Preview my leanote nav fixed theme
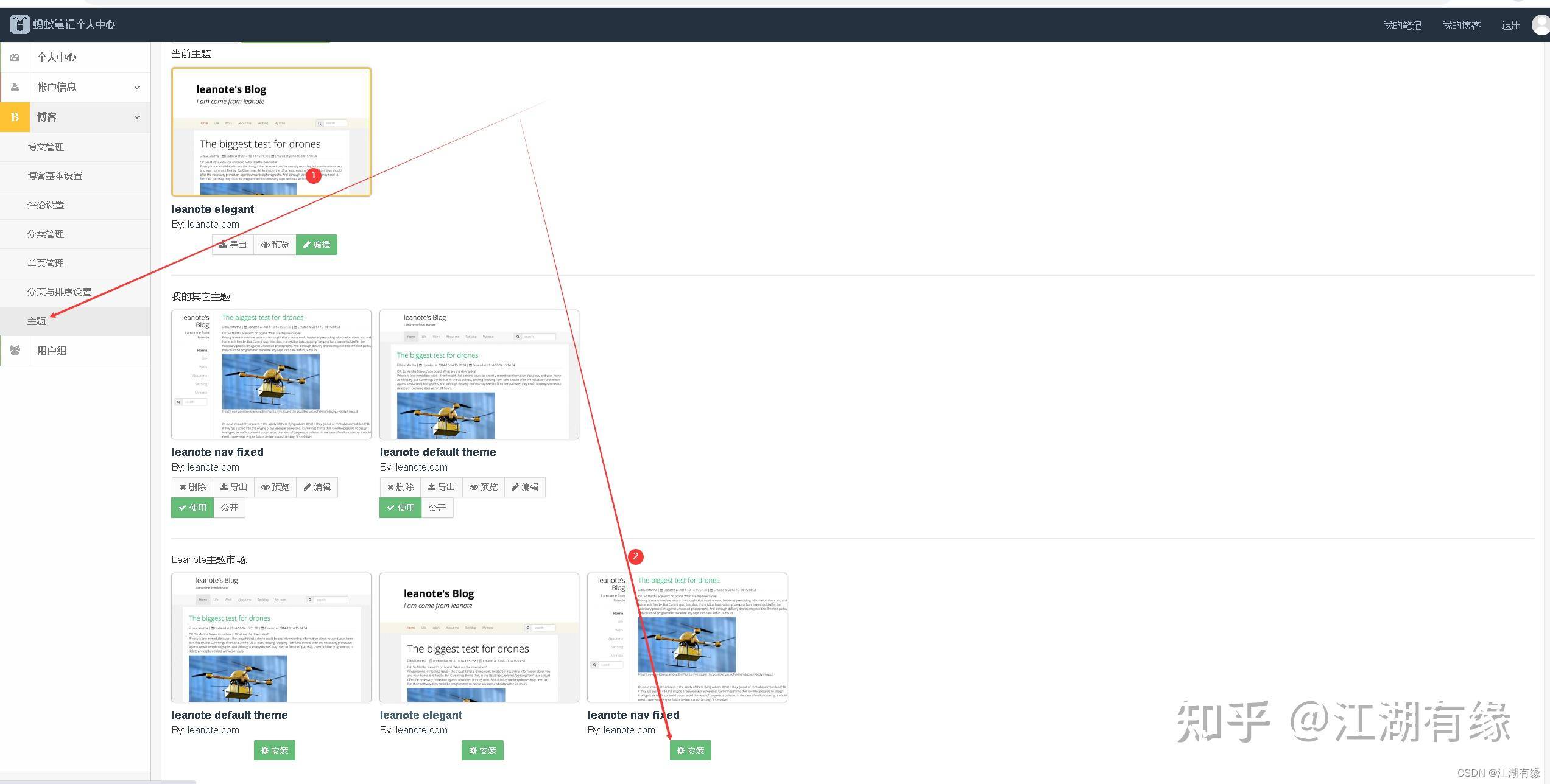Viewport: 1550px width, 784px height. click(x=275, y=487)
